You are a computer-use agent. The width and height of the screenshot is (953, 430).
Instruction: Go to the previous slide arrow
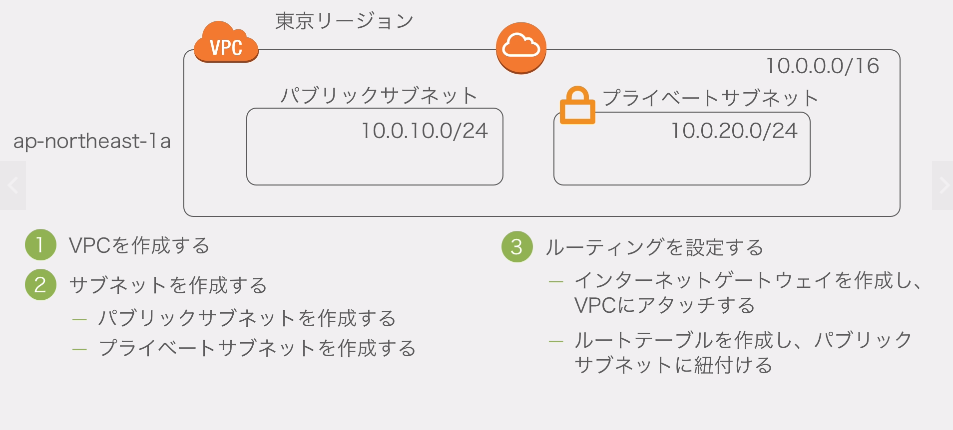click(12, 185)
